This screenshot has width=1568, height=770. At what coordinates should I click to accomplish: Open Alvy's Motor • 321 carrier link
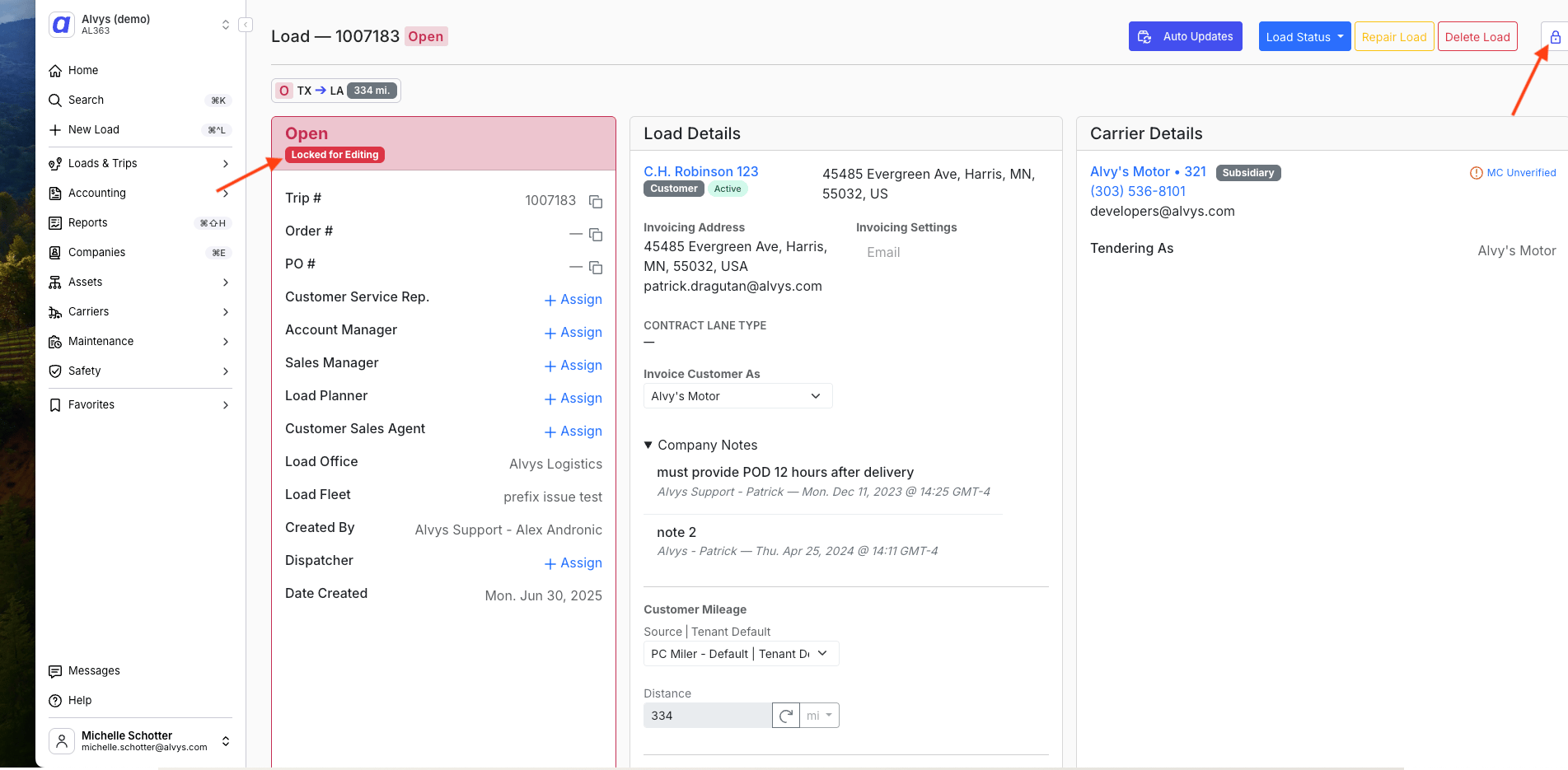click(x=1148, y=171)
